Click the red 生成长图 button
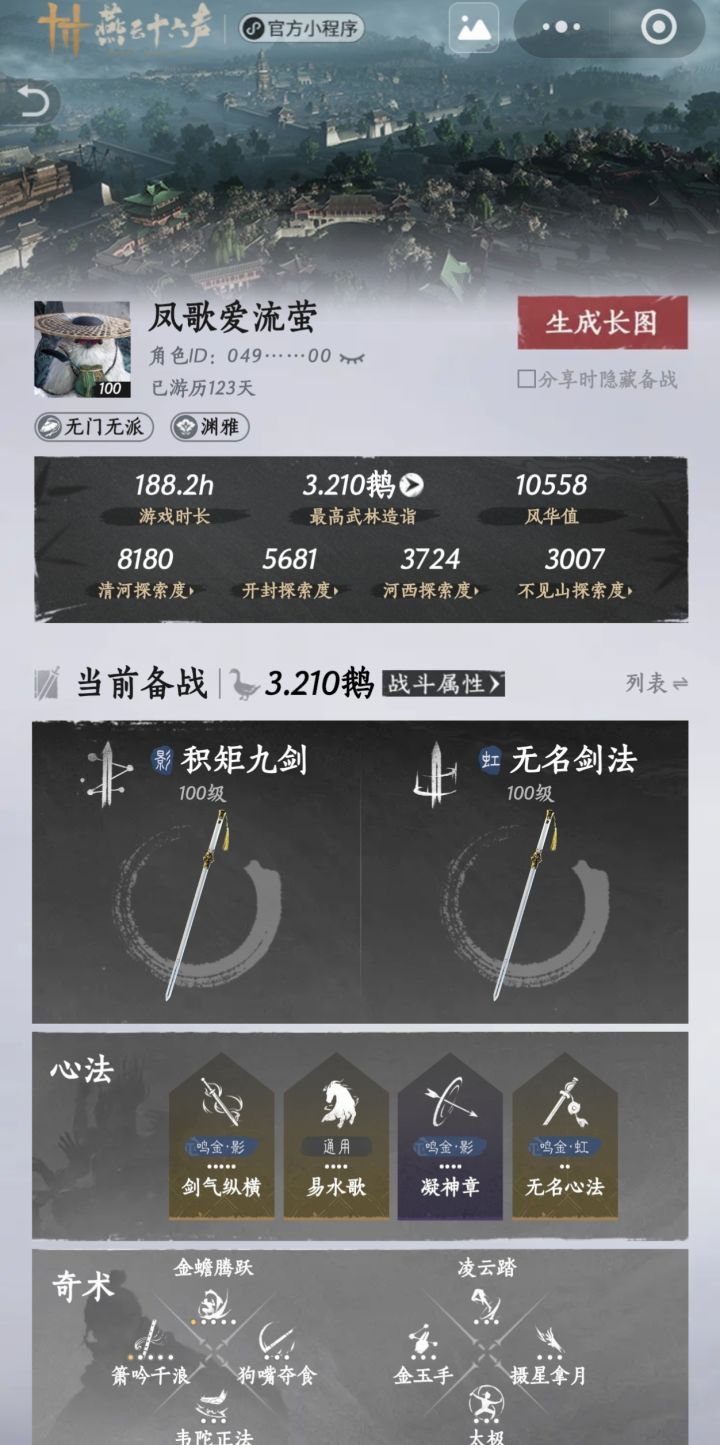720x1445 pixels. pos(602,322)
